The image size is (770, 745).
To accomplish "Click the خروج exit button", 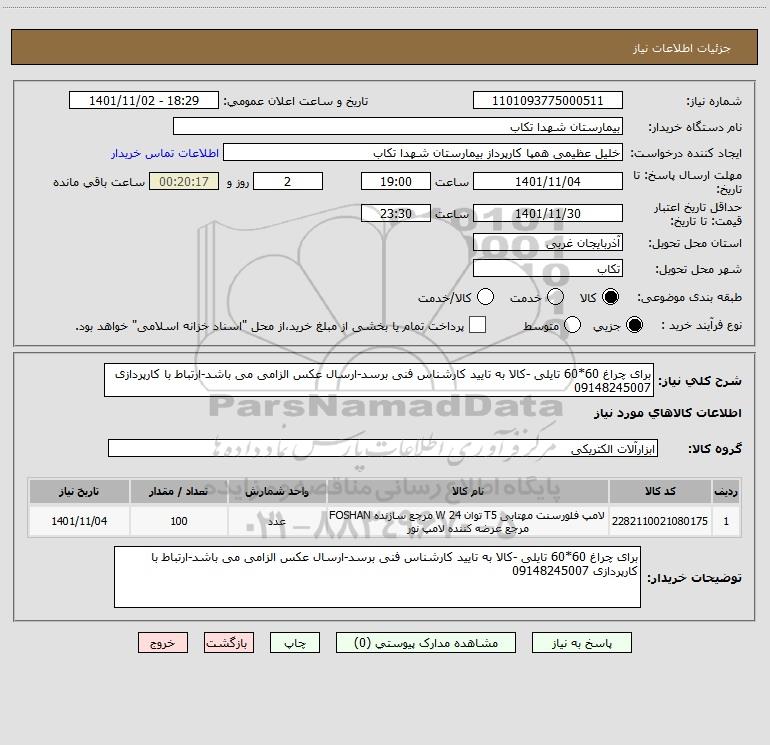I will tap(163, 643).
